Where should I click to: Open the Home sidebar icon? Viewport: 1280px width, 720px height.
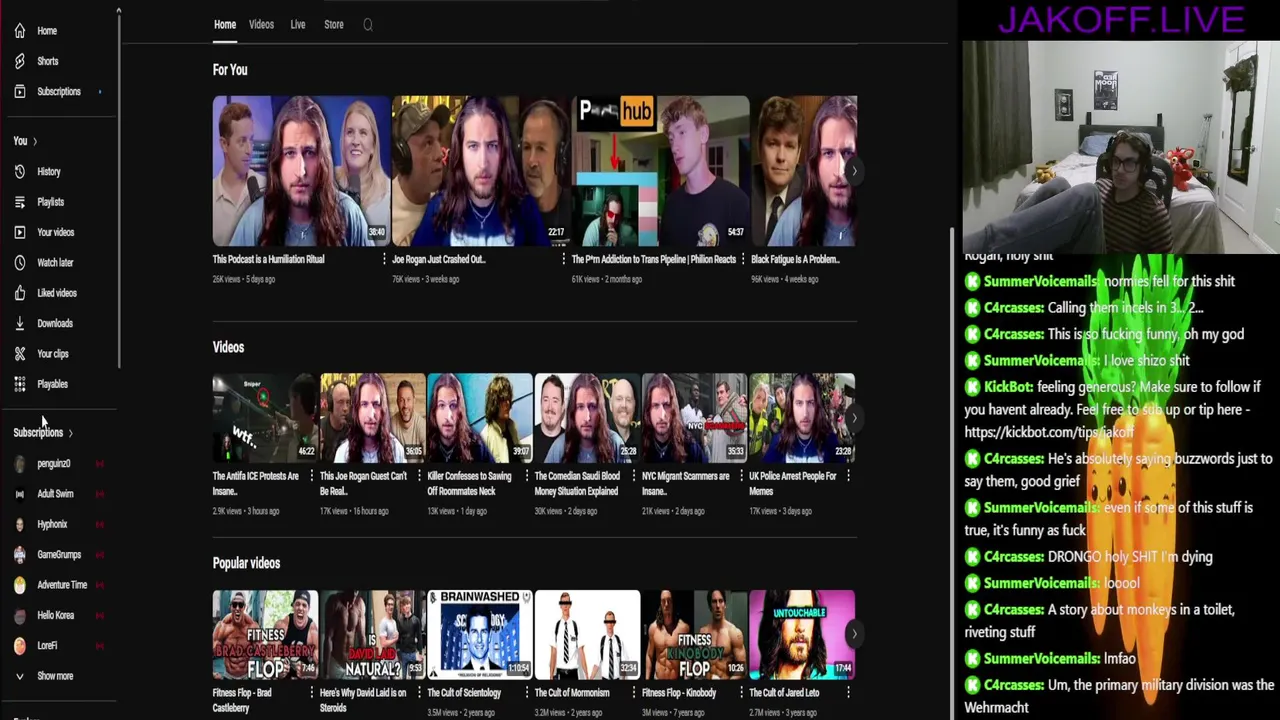19,31
